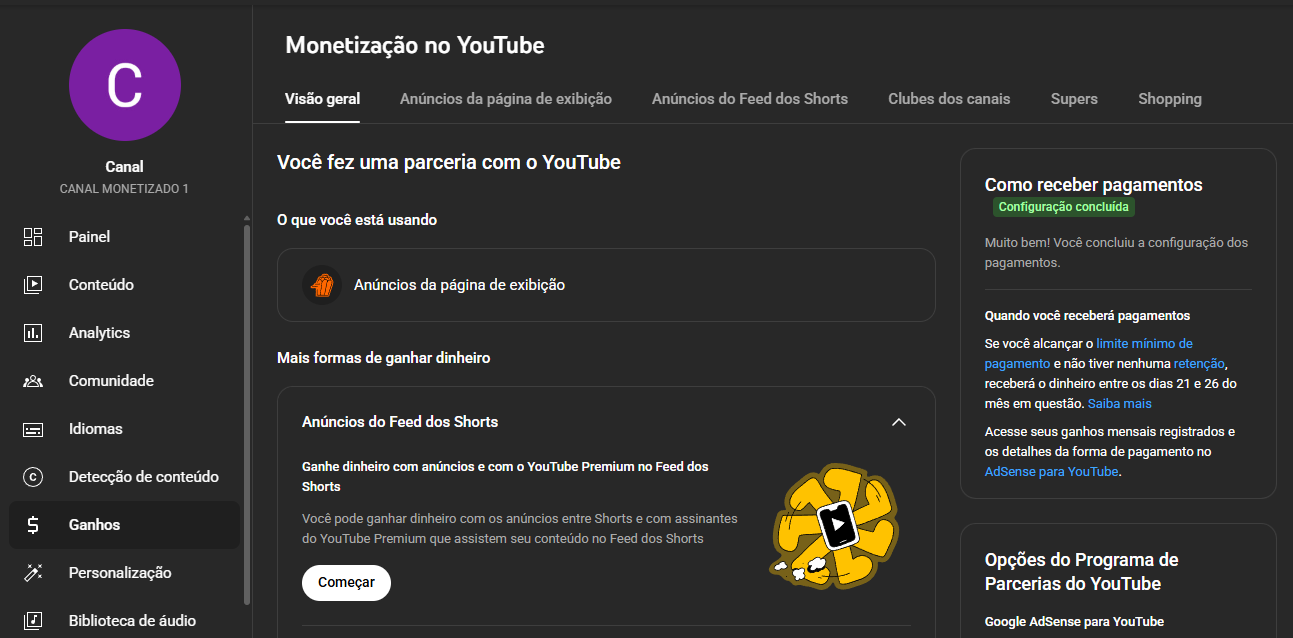Image resolution: width=1293 pixels, height=638 pixels.
Task: Click the Monetização no YouTube page title
Action: [415, 45]
